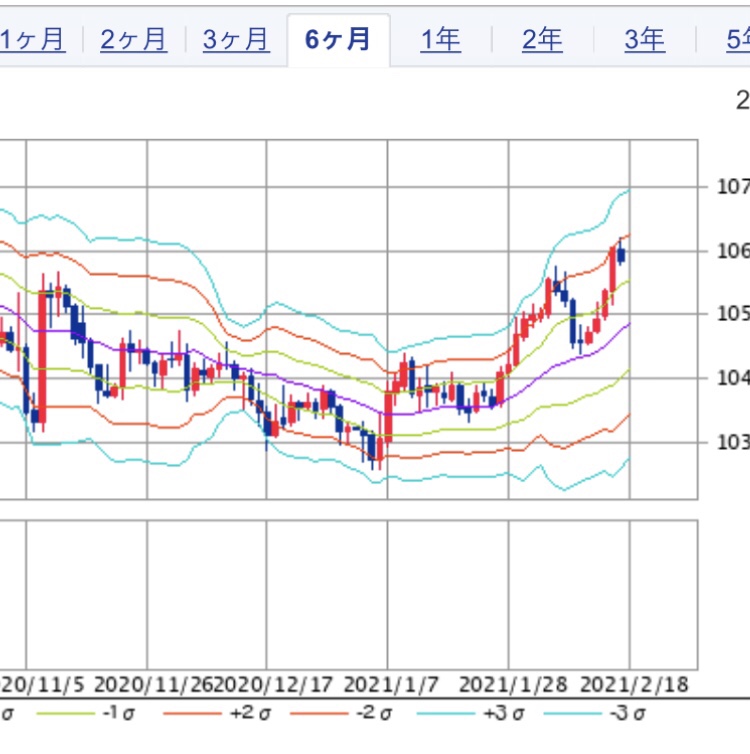
Task: Select the 2ヶ月 period tab
Action: pyautogui.click(x=134, y=40)
